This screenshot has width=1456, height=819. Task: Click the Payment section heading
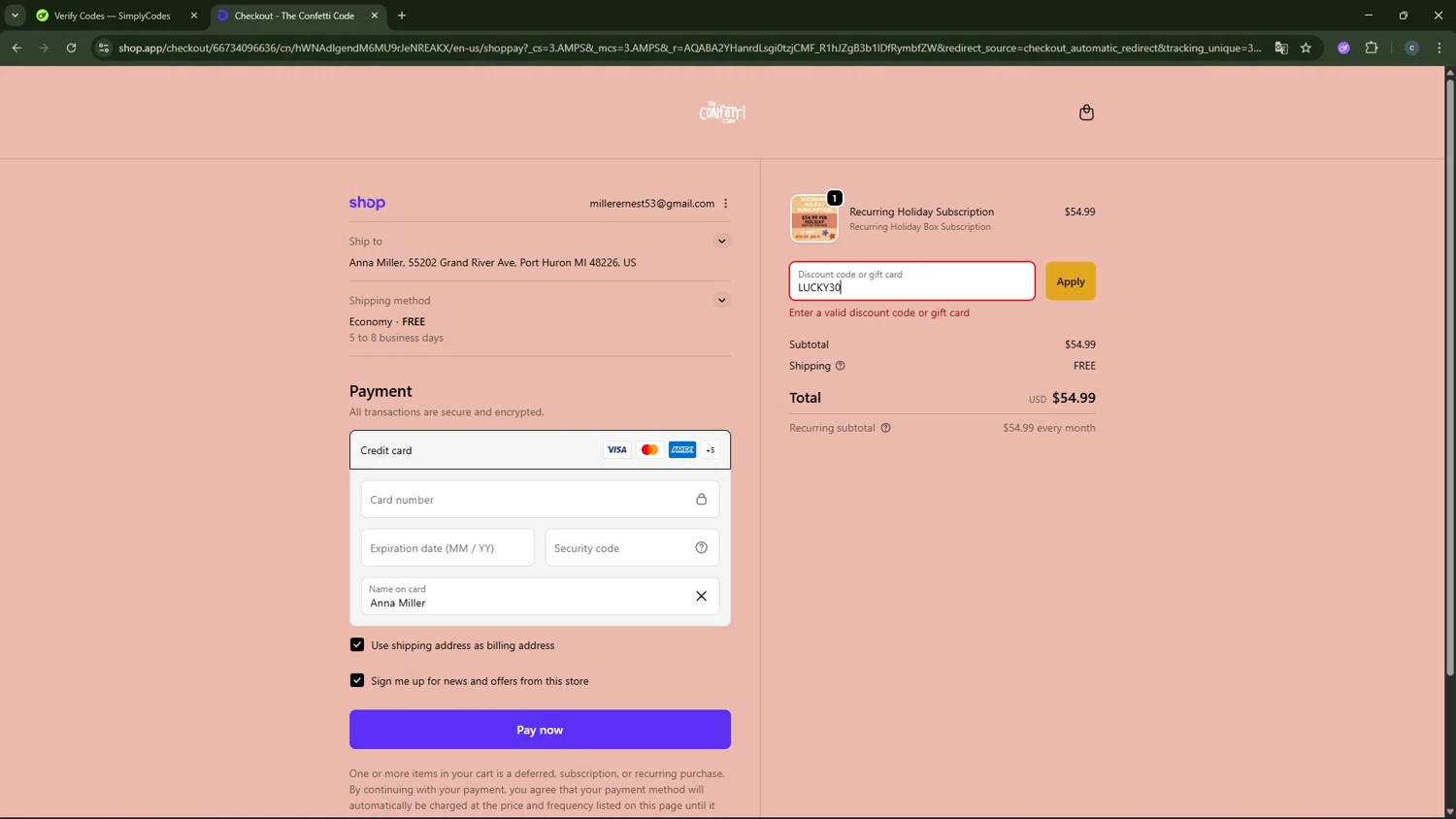[381, 391]
